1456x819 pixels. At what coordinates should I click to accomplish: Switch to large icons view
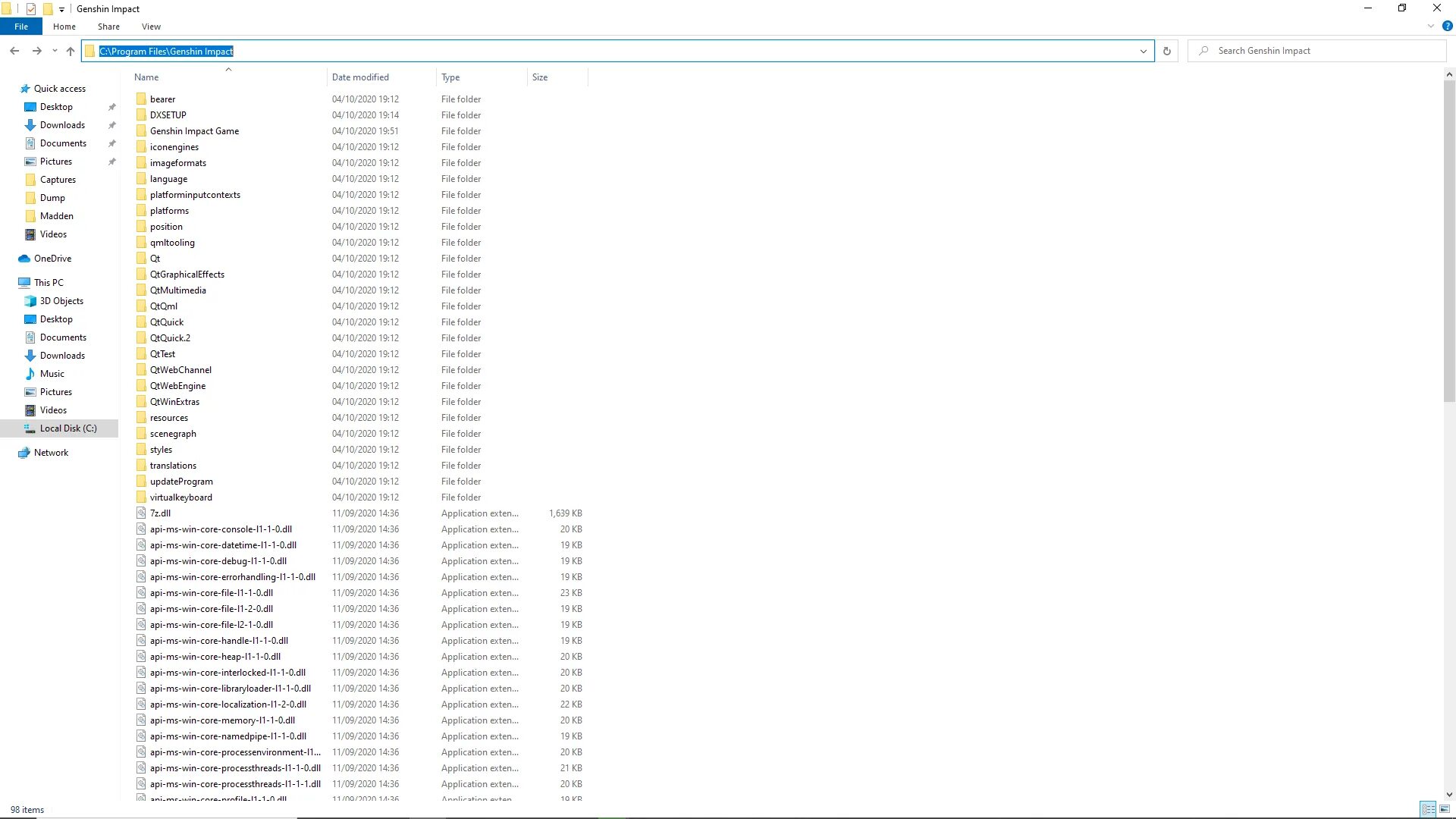1445,809
